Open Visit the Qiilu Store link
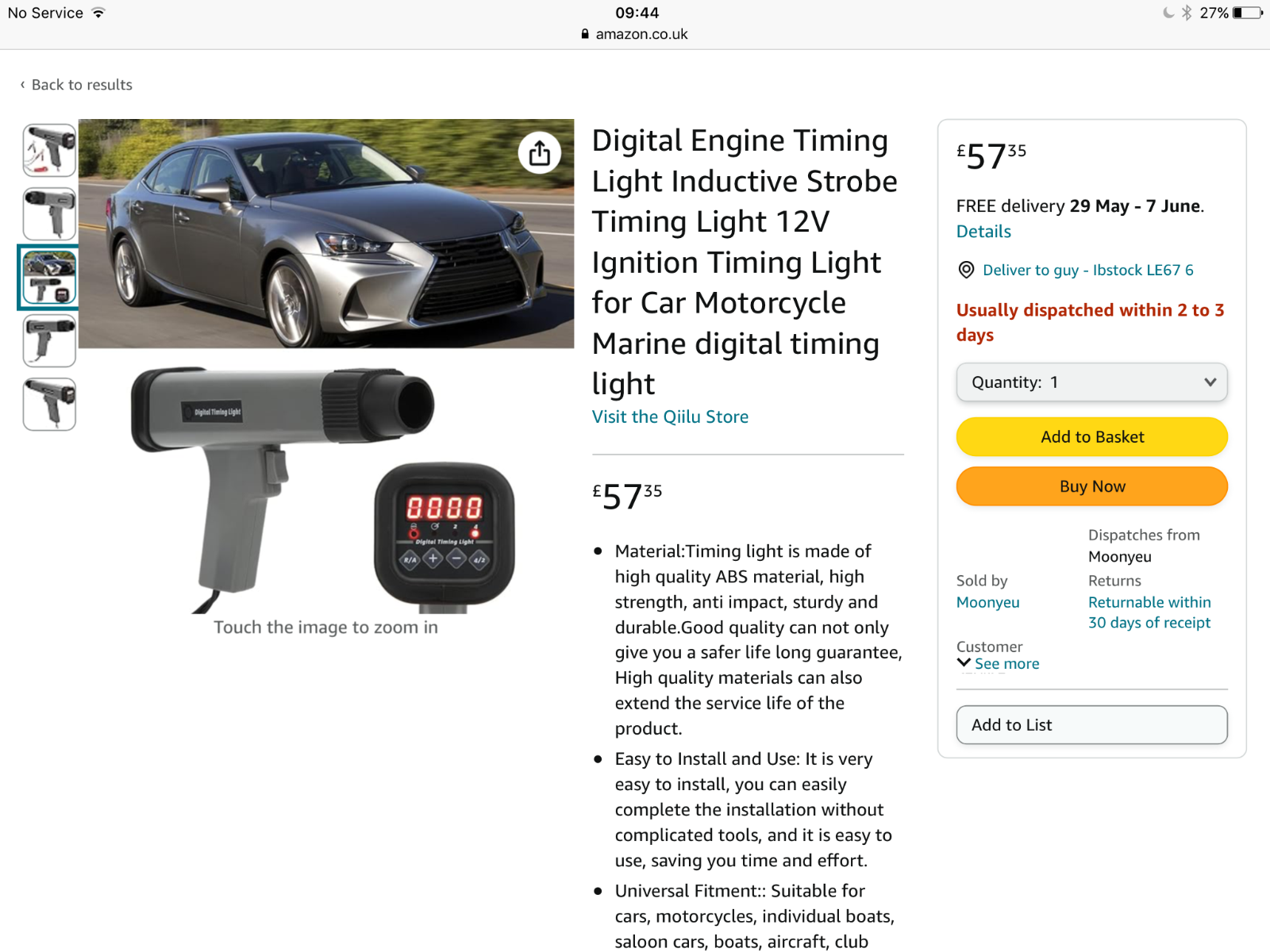 click(x=670, y=416)
